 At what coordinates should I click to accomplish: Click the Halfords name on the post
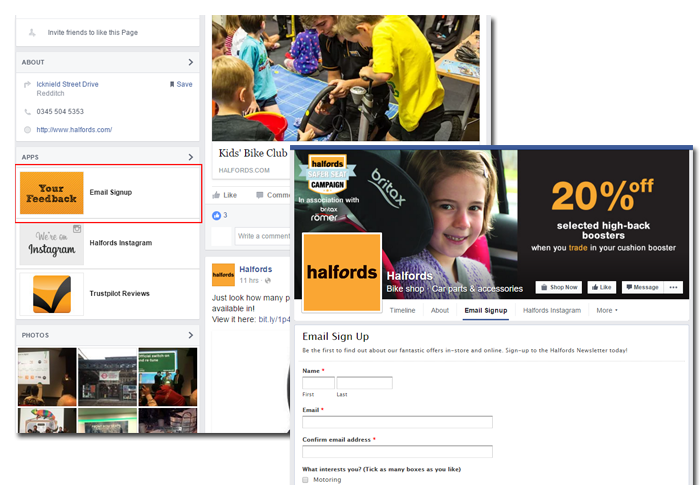tap(255, 269)
